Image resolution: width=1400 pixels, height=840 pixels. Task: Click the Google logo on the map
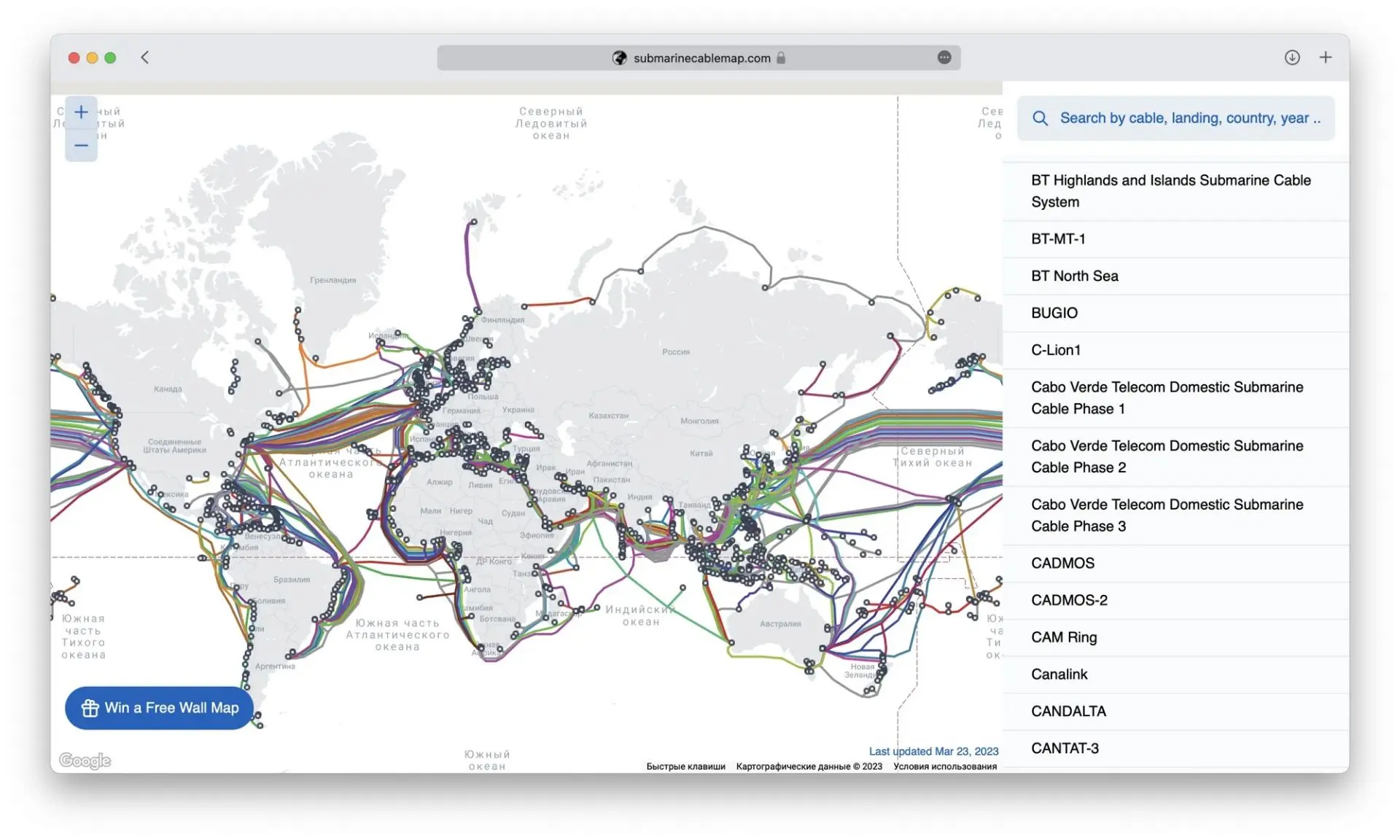(x=85, y=761)
